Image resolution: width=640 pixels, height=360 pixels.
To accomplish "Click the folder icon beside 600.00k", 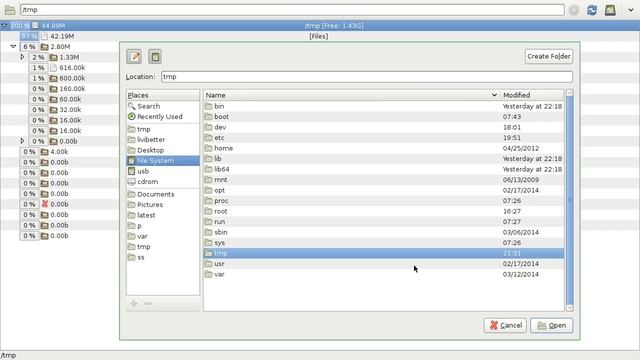I will click(53, 78).
